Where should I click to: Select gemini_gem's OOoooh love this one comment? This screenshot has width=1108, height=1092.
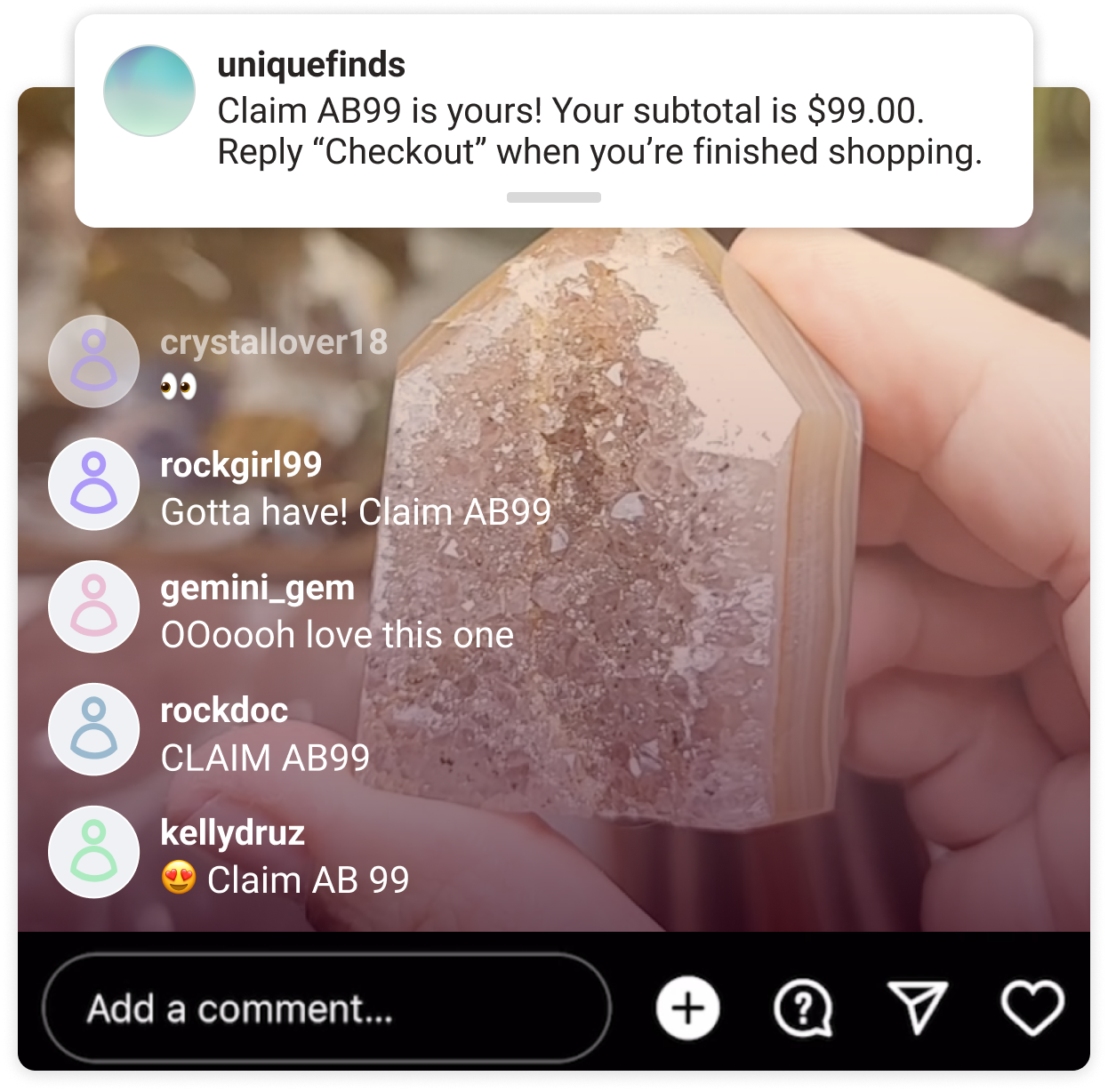pyautogui.click(x=337, y=635)
